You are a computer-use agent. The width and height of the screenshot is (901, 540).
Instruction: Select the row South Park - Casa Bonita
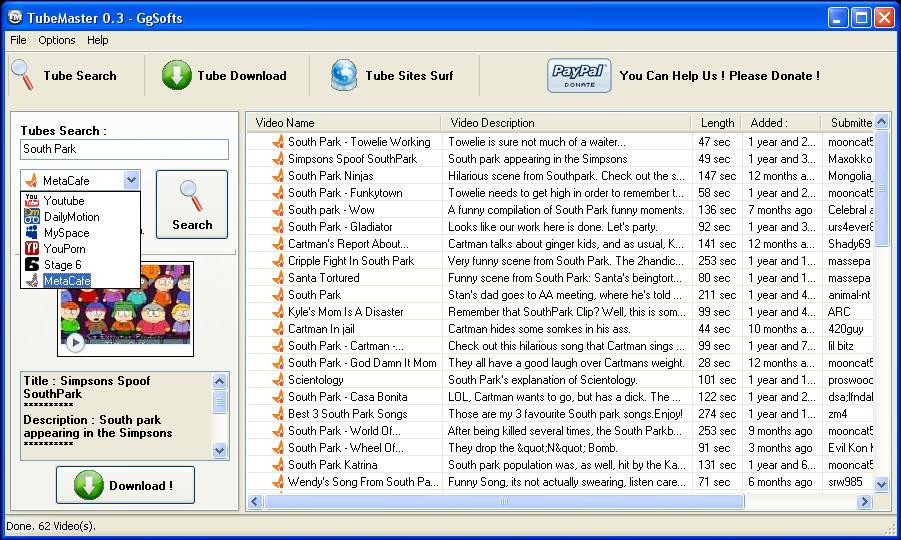560,397
